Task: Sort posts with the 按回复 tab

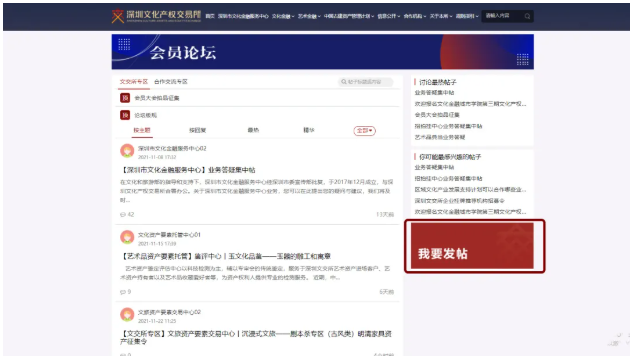Action: tap(197, 130)
